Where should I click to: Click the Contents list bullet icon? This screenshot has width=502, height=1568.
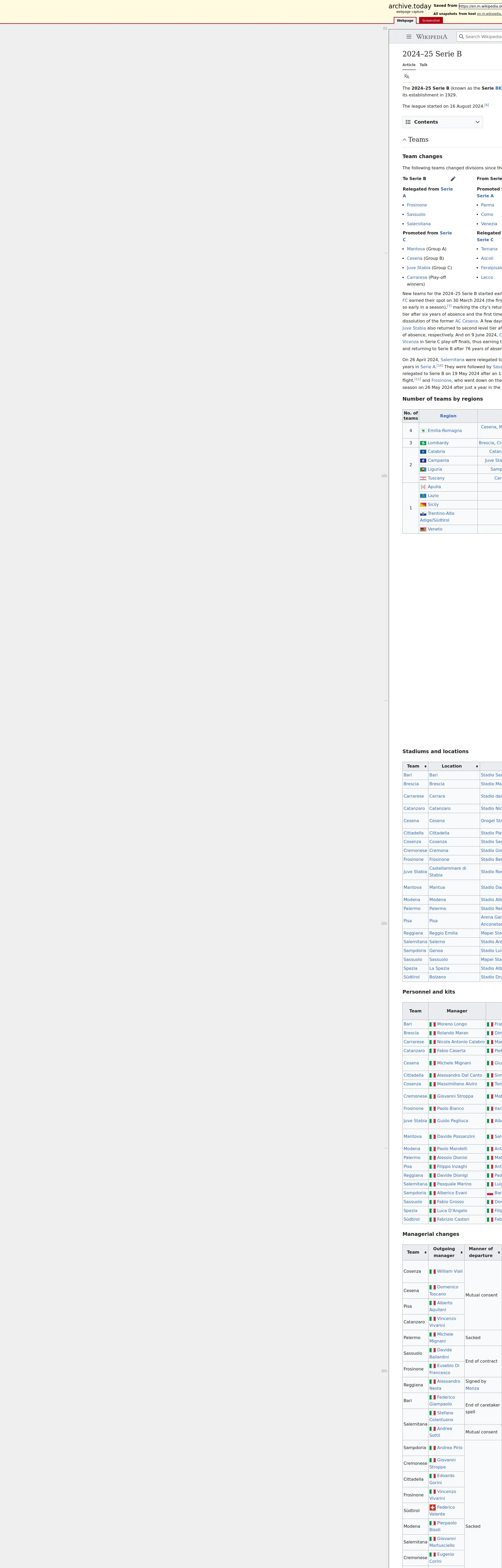(x=408, y=122)
